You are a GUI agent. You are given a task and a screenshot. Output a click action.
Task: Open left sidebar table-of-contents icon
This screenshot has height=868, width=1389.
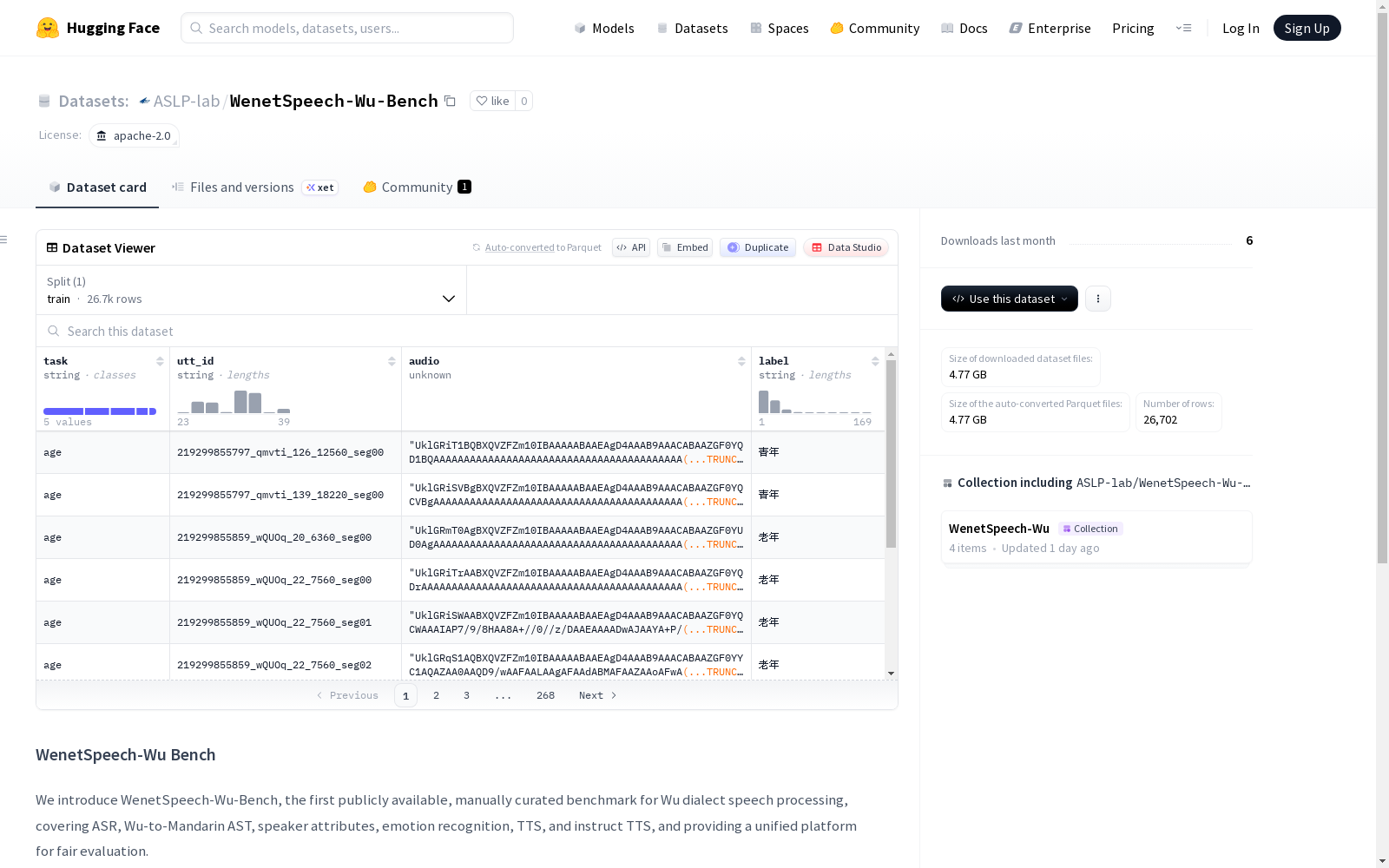[4, 240]
